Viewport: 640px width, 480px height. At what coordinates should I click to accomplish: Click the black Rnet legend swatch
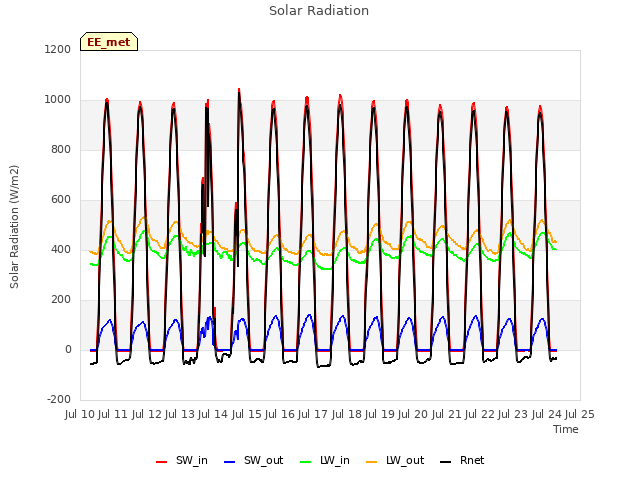(446, 462)
